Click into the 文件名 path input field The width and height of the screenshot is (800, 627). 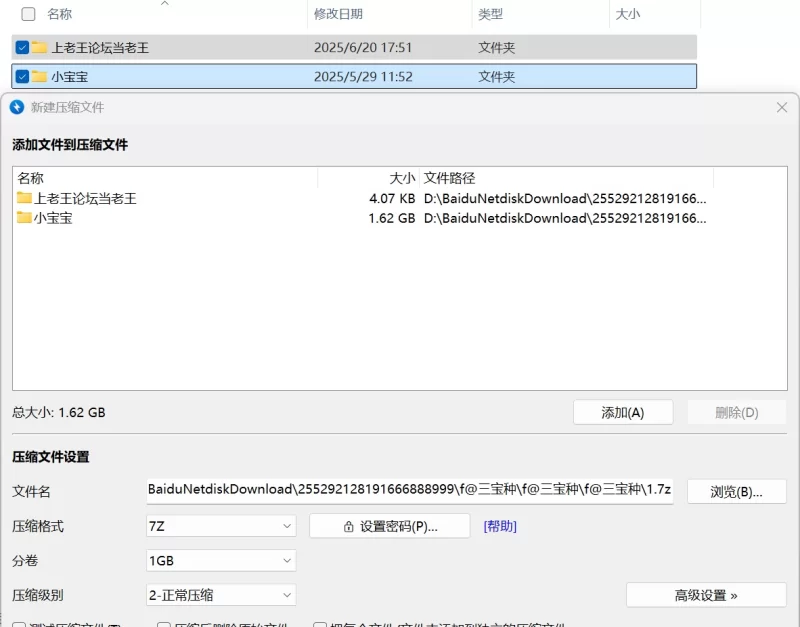coord(410,490)
